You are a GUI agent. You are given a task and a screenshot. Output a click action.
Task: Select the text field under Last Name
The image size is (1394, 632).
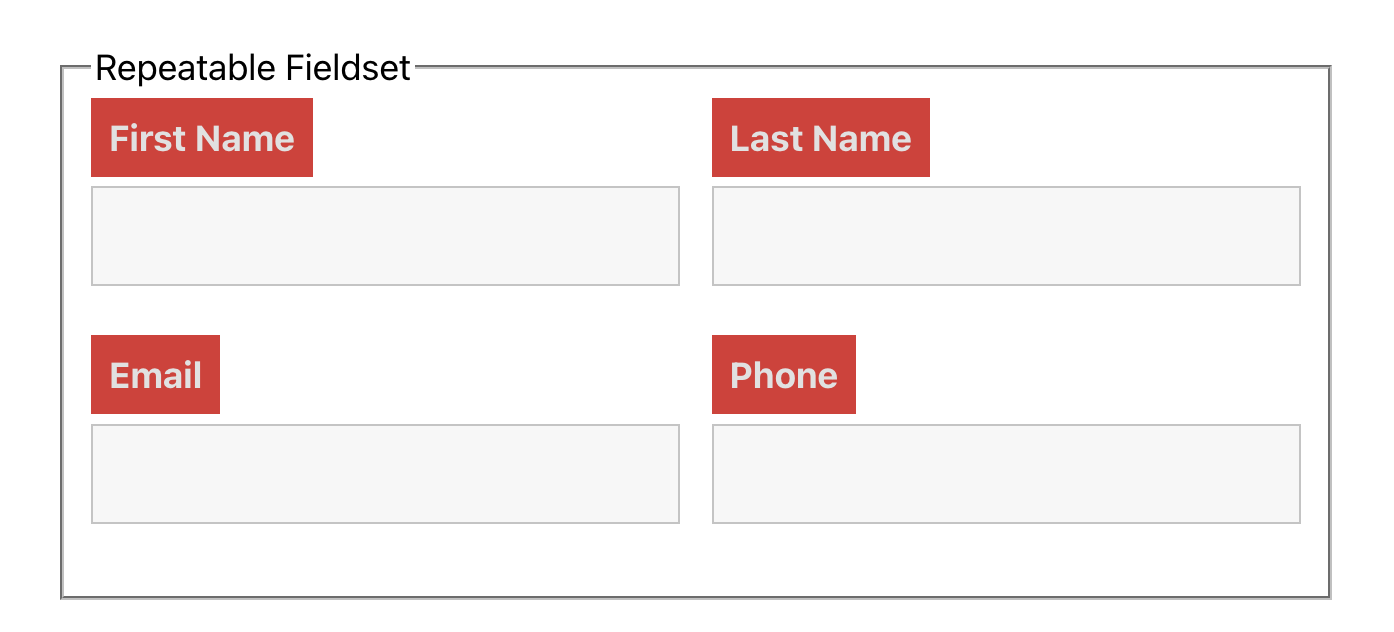(x=1006, y=236)
